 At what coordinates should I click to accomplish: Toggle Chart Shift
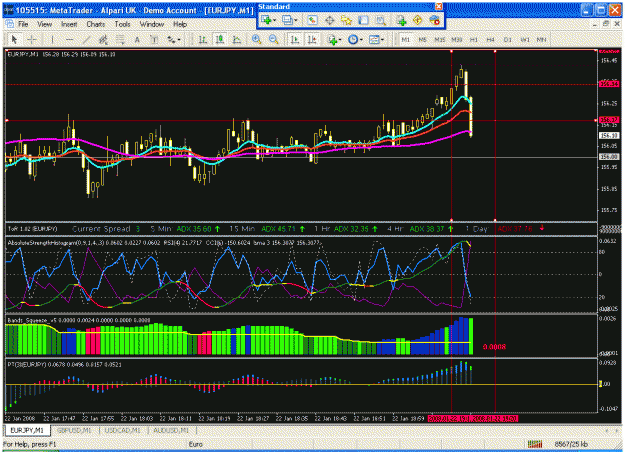coord(312,39)
